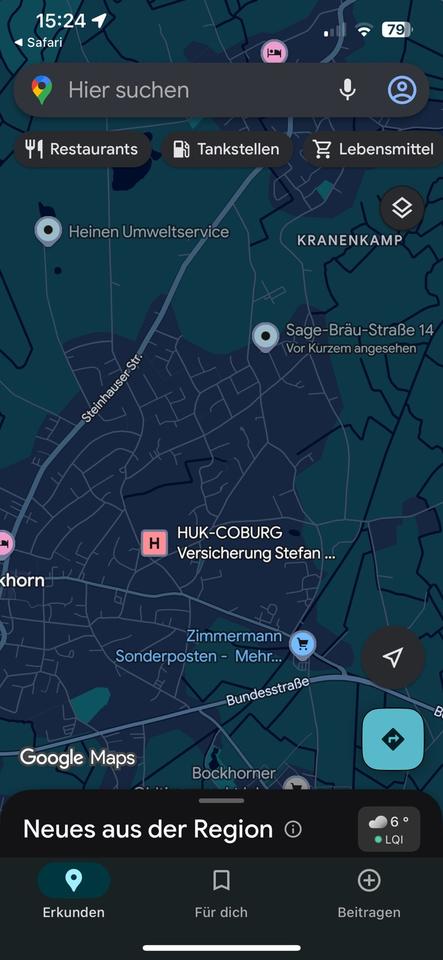Open the account profile icon

(x=402, y=90)
